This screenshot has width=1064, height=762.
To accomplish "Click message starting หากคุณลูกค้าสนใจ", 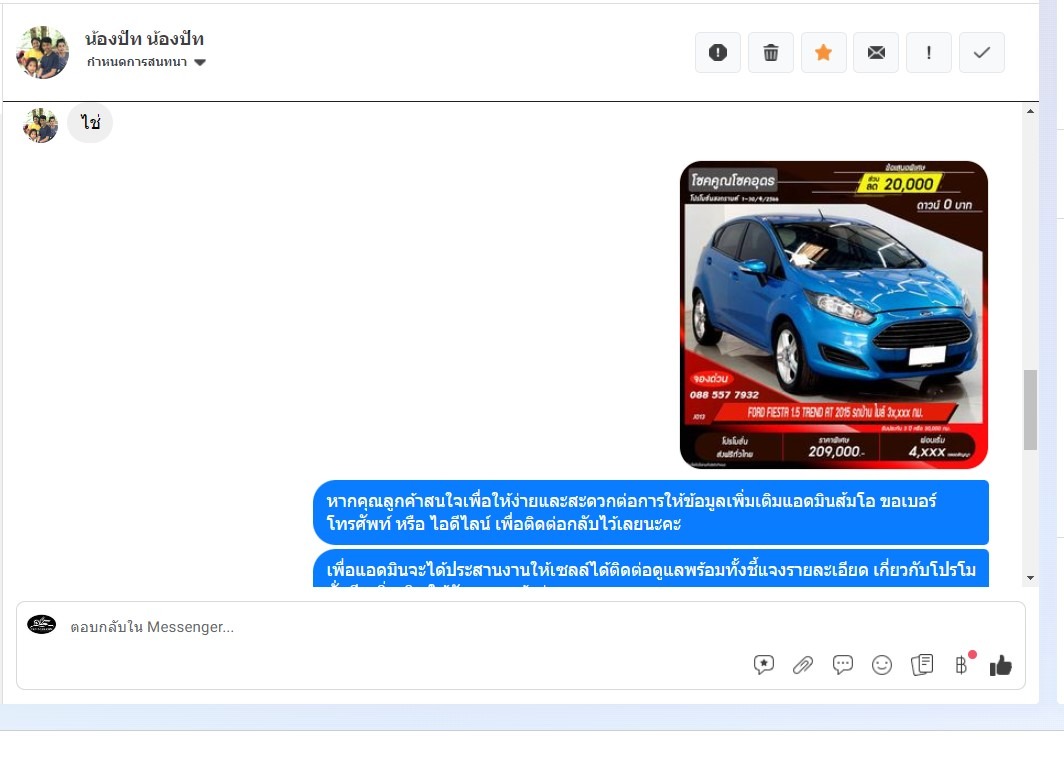I will 651,512.
